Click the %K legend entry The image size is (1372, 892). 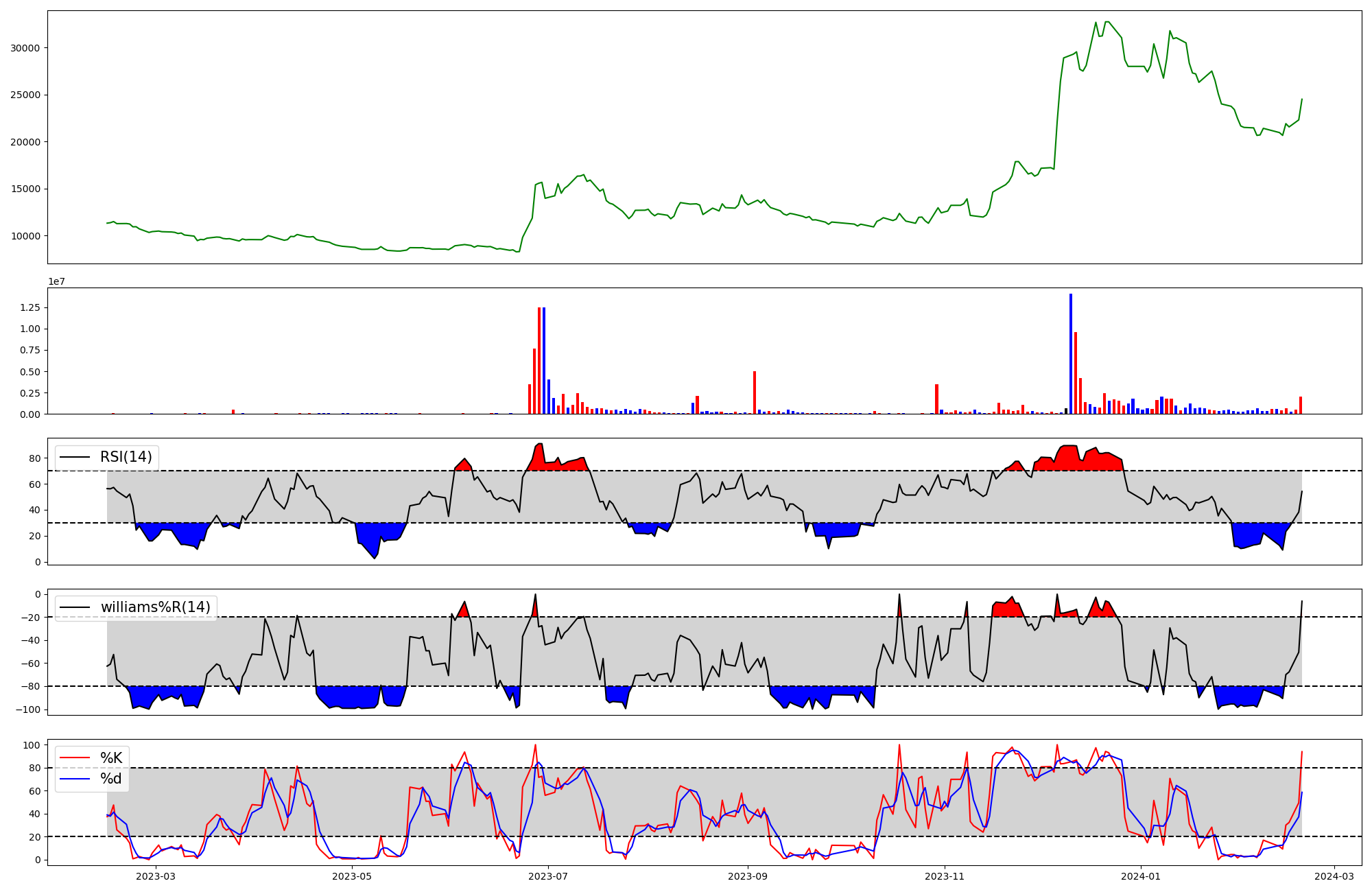coord(111,758)
